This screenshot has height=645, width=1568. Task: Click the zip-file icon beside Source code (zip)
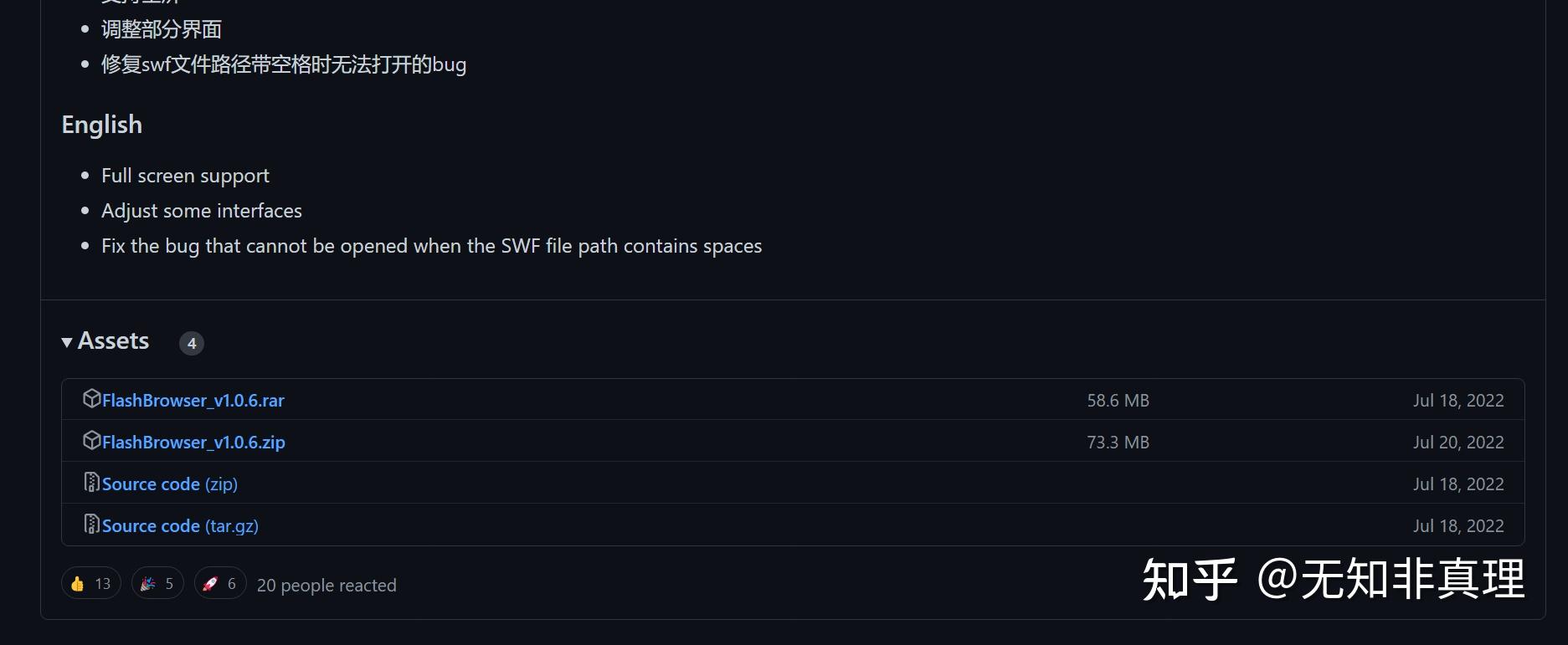pyautogui.click(x=91, y=483)
